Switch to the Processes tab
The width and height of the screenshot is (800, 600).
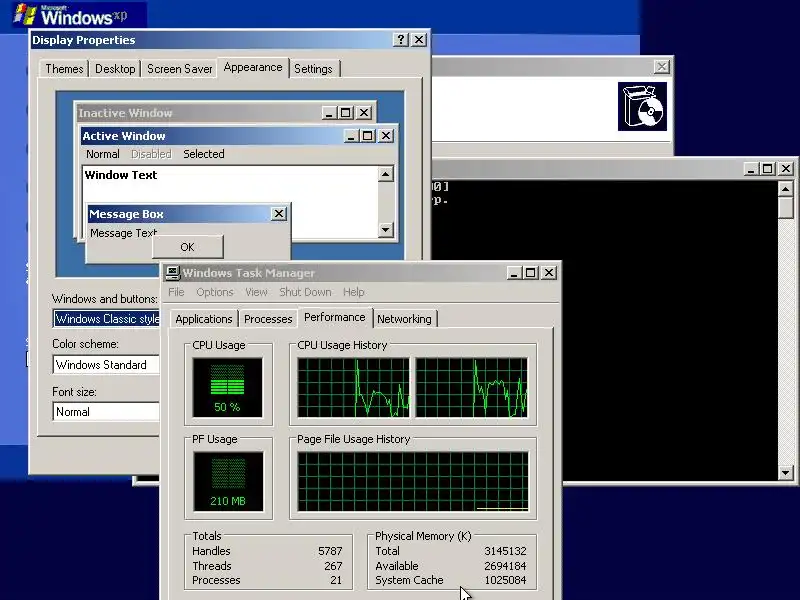268,319
